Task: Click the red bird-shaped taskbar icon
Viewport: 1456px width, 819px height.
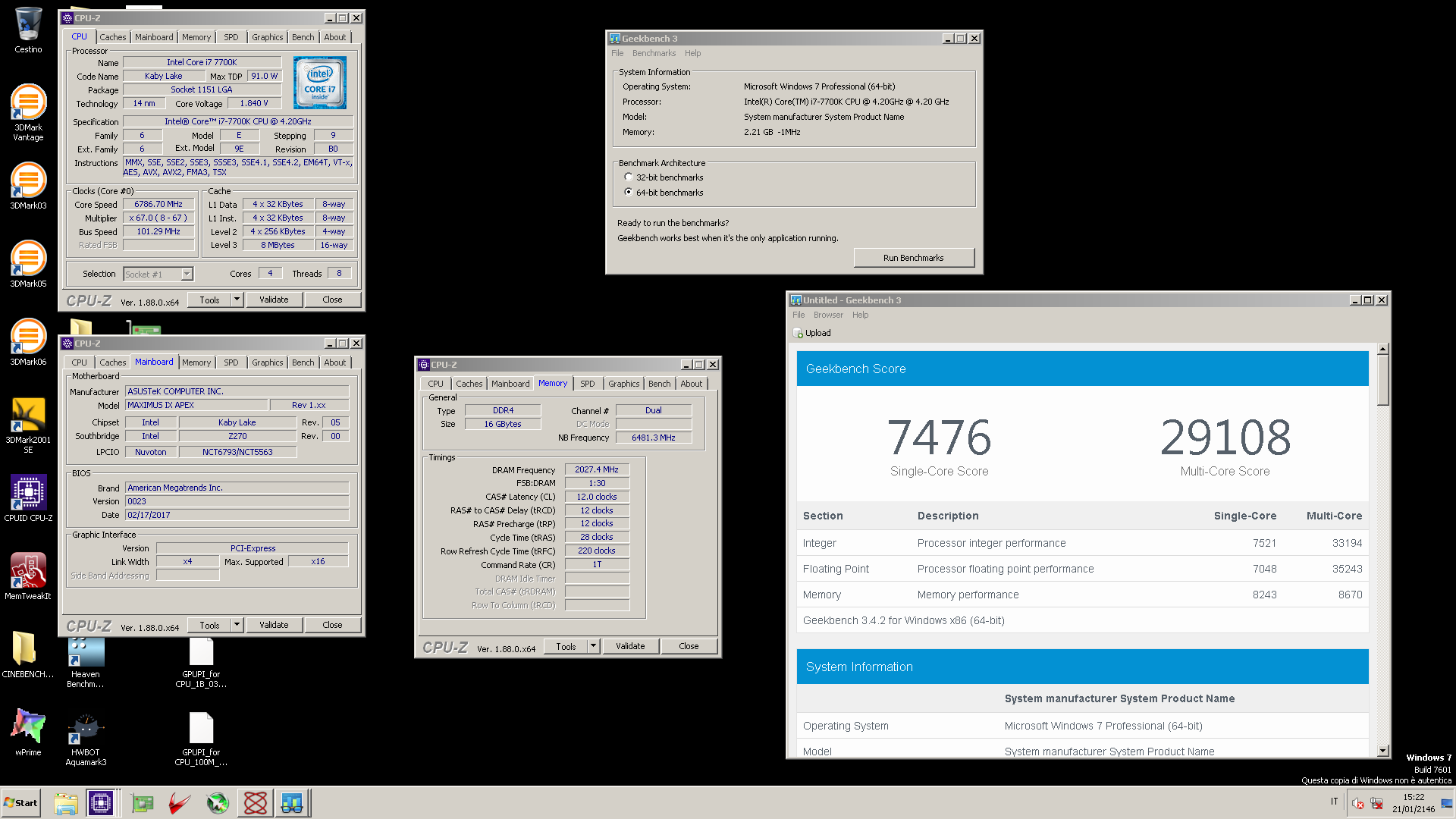Action: pyautogui.click(x=180, y=803)
